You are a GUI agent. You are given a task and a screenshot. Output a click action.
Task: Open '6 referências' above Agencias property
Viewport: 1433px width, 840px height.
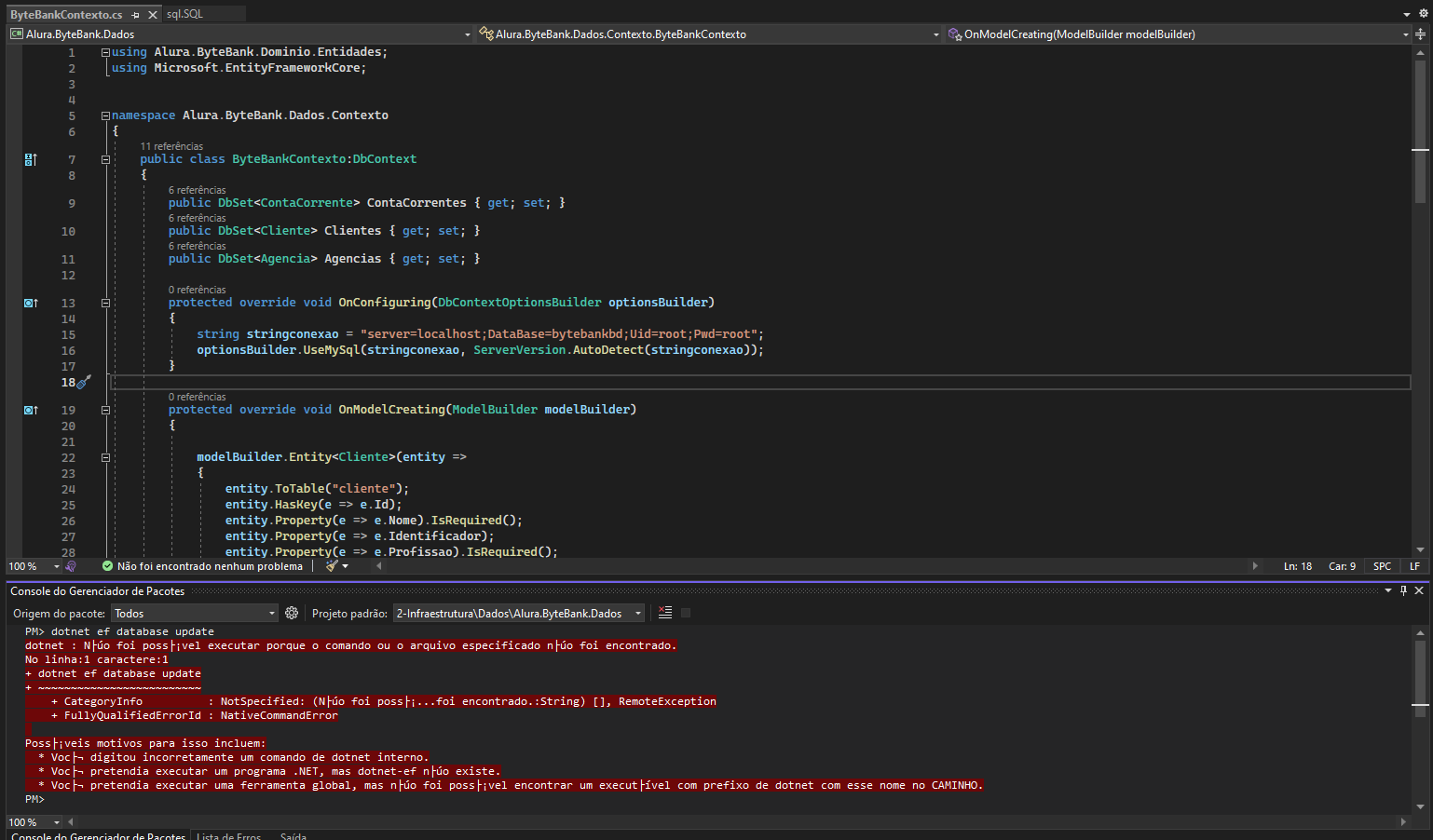(197, 246)
